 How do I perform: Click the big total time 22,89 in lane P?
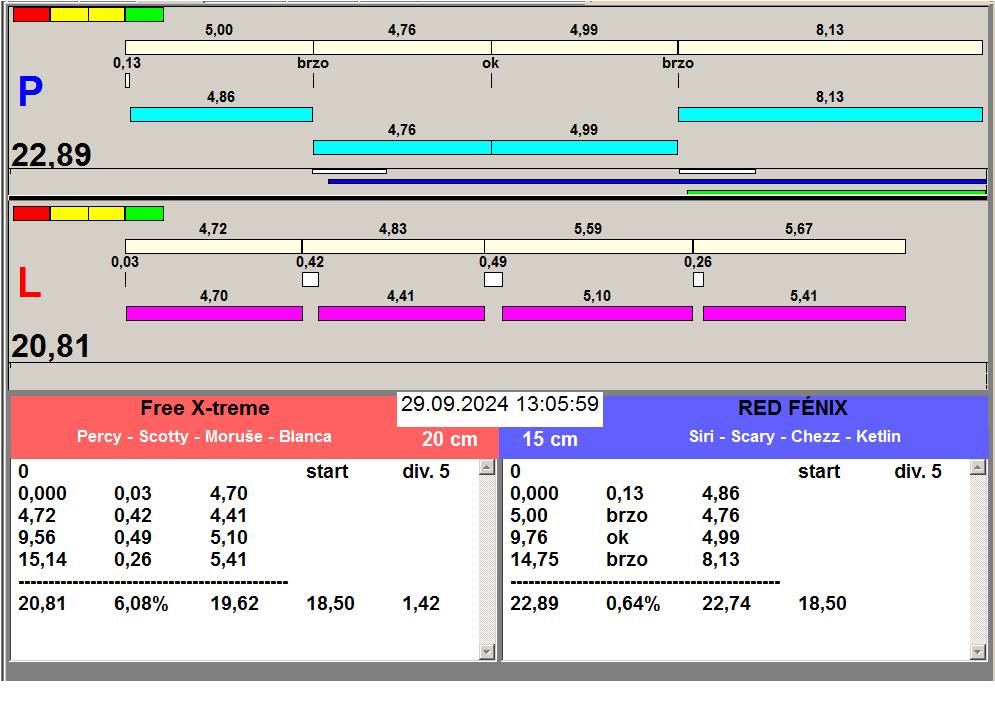[51, 155]
